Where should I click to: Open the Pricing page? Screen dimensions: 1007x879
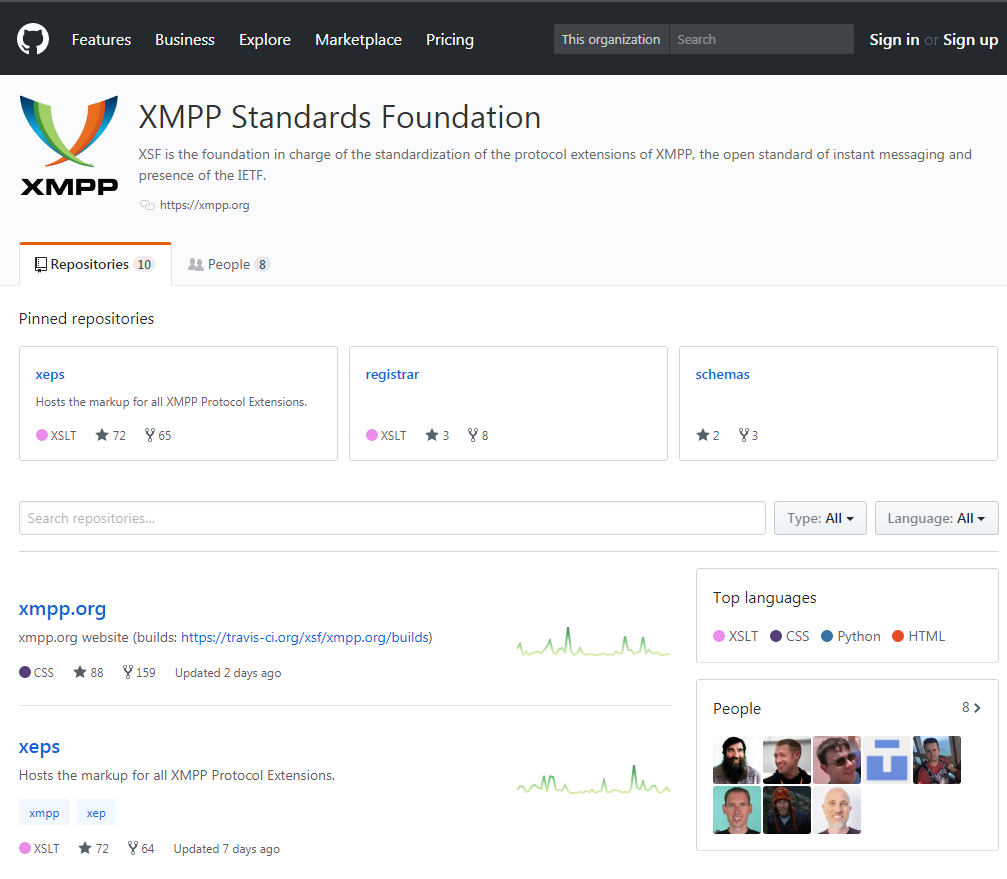click(450, 40)
